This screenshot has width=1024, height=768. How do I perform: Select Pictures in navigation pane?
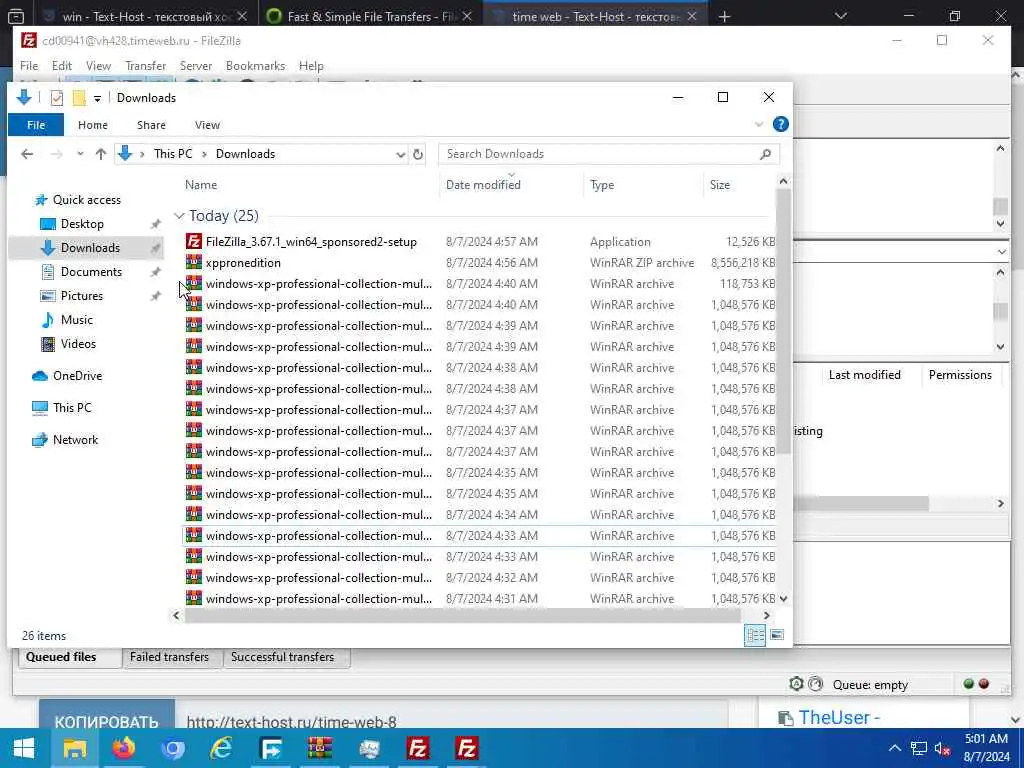pyautogui.click(x=82, y=296)
